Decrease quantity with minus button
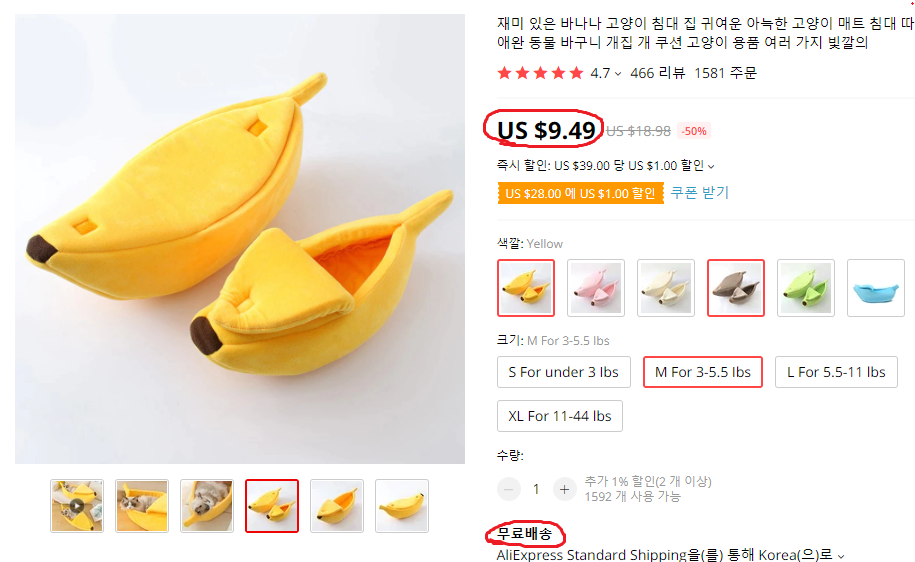This screenshot has width=915, height=562. coord(509,489)
